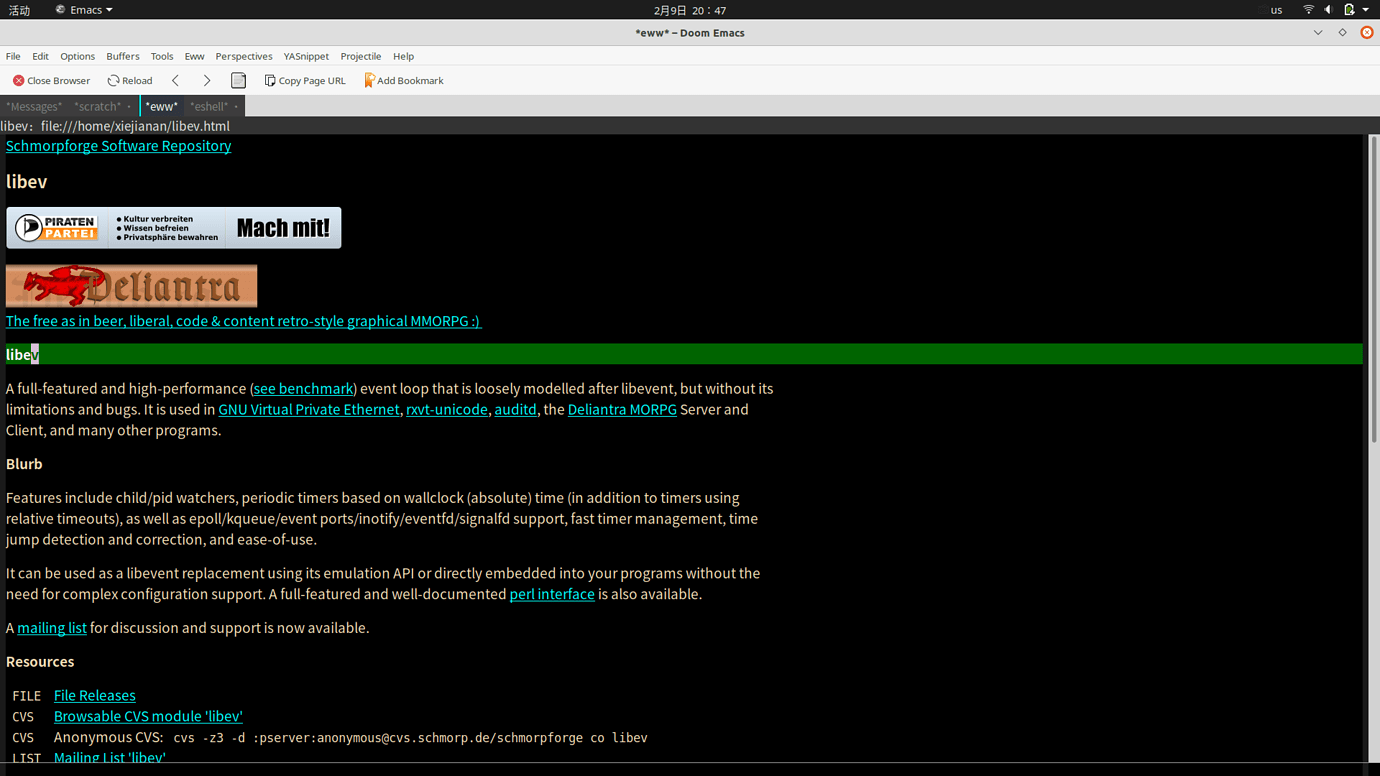Click the Piratenpartei Mach mit banner

[x=174, y=228]
